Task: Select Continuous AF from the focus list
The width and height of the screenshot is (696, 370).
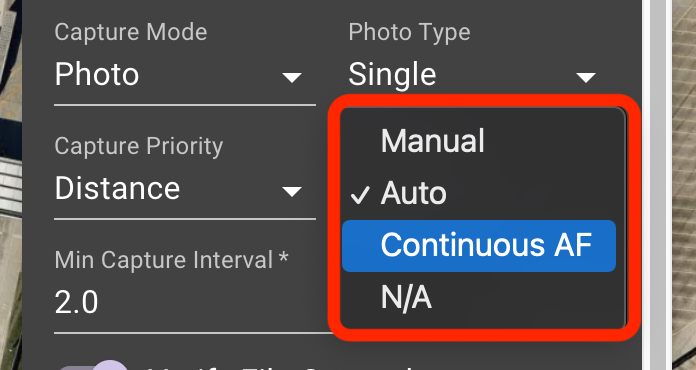Action: [x=478, y=246]
